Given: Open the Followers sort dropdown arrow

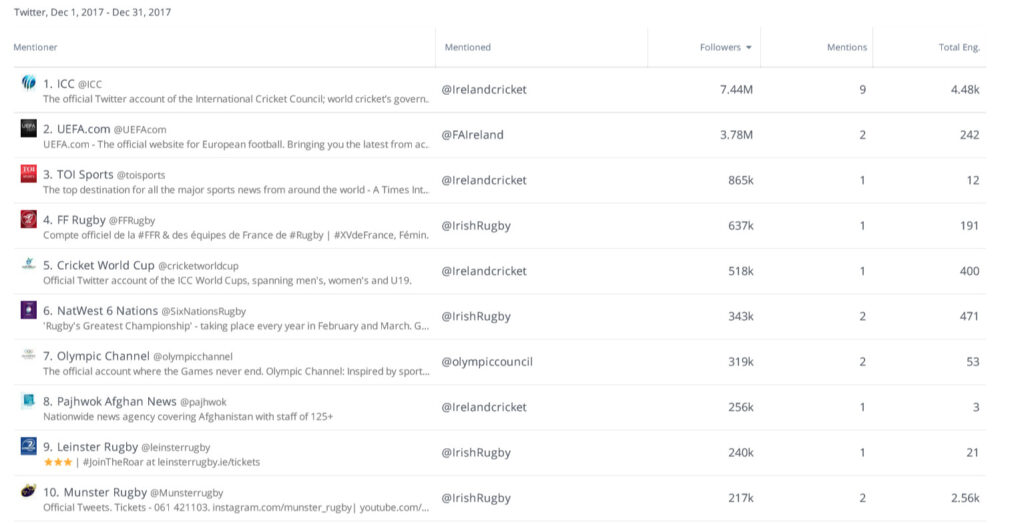Looking at the screenshot, I should tap(748, 47).
